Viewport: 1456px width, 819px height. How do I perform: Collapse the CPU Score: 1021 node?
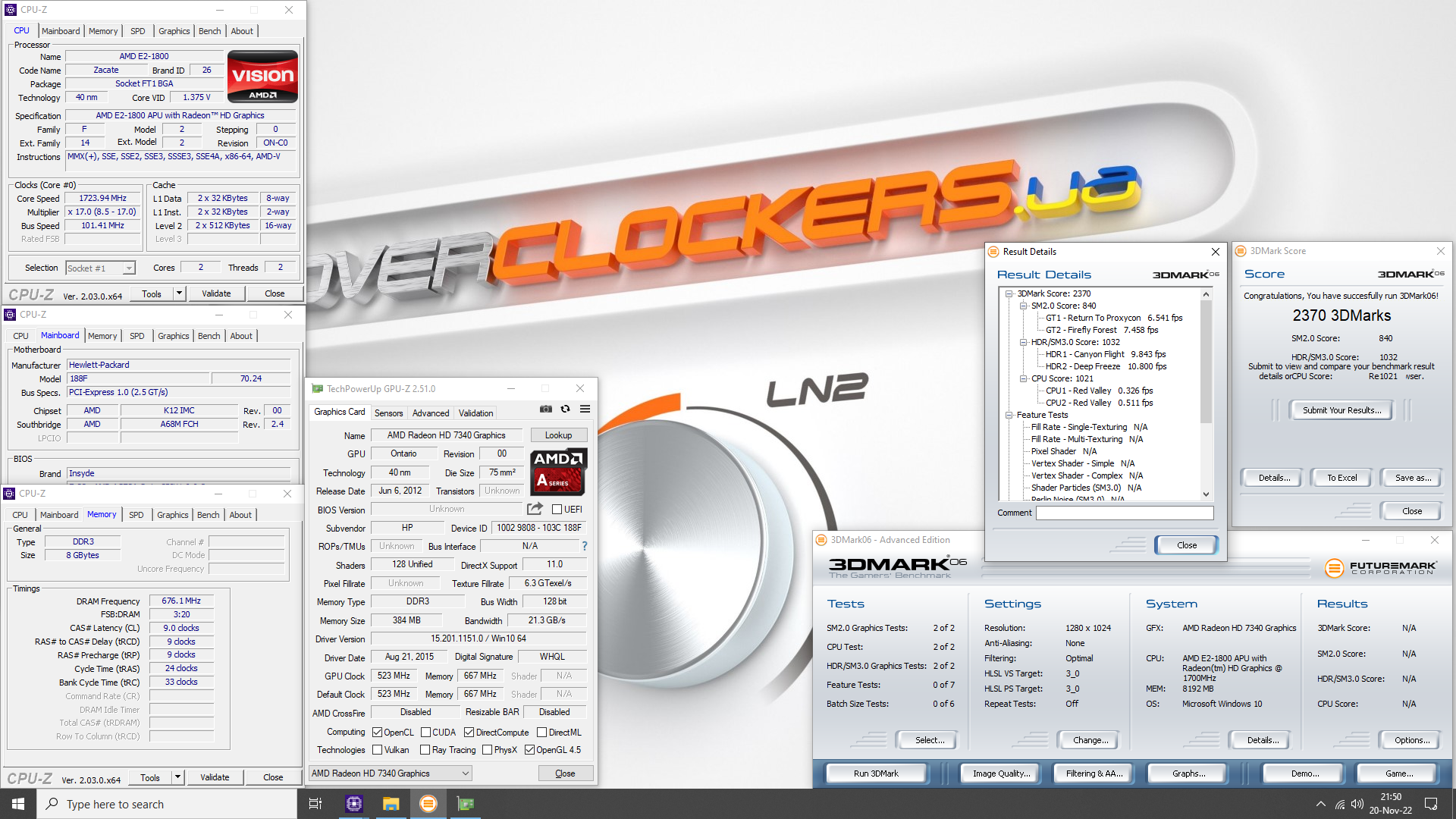1023,378
